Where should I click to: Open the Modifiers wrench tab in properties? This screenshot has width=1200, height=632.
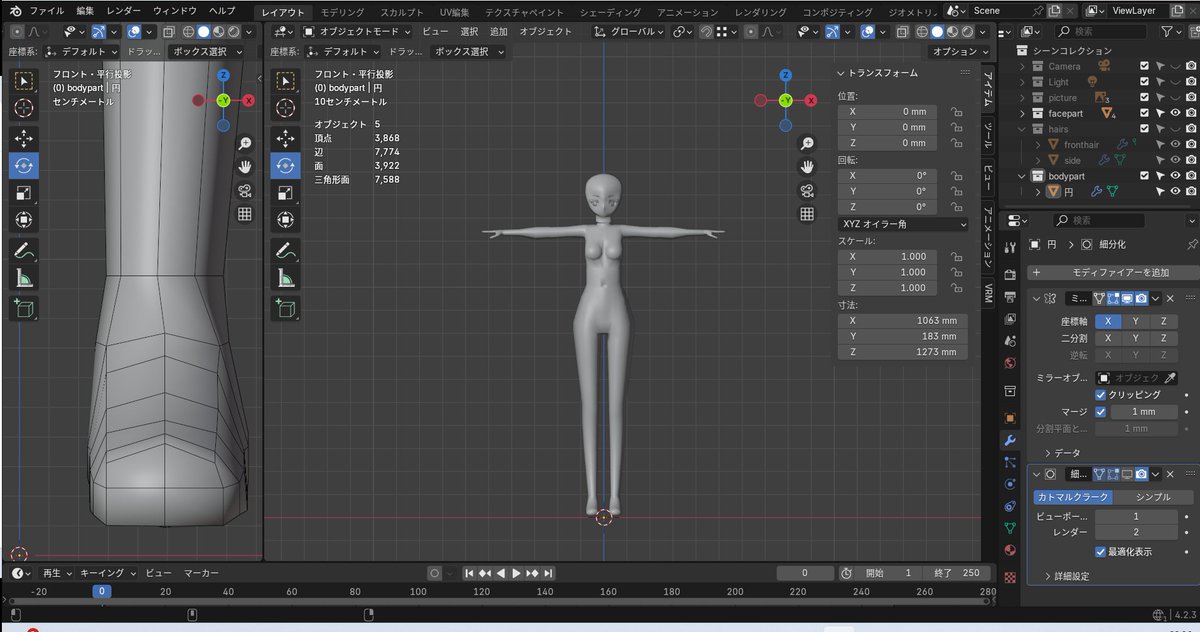(x=1010, y=440)
